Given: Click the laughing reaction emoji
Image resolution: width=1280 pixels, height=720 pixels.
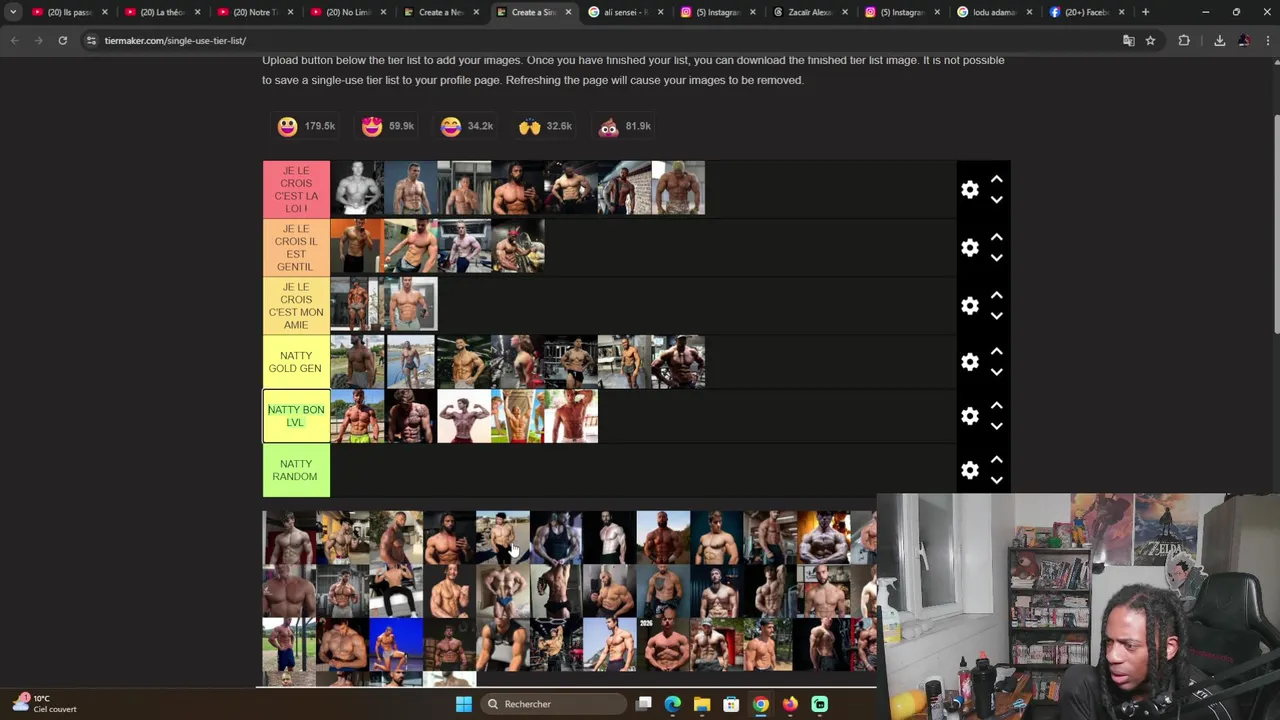Looking at the screenshot, I should [451, 126].
